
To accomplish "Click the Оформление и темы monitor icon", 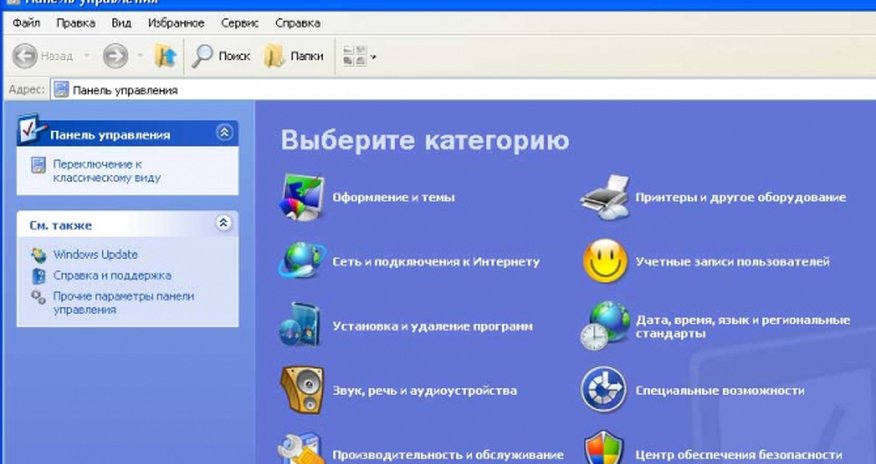I will 302,197.
